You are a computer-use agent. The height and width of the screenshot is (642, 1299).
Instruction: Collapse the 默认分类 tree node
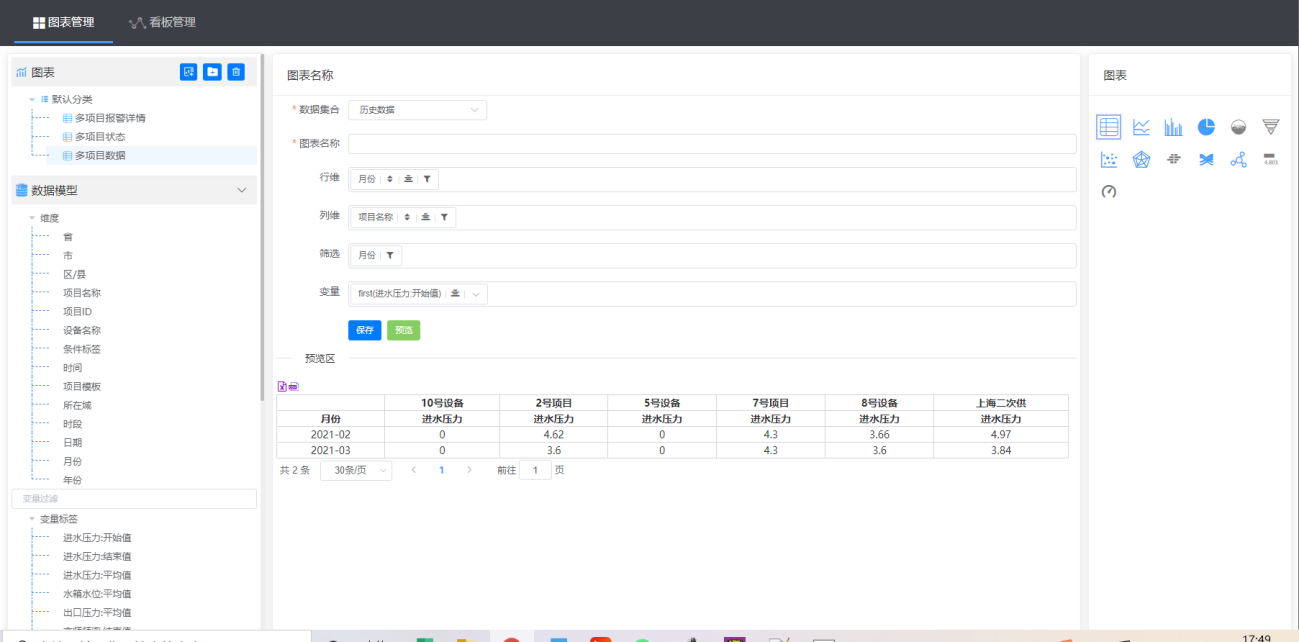32,99
